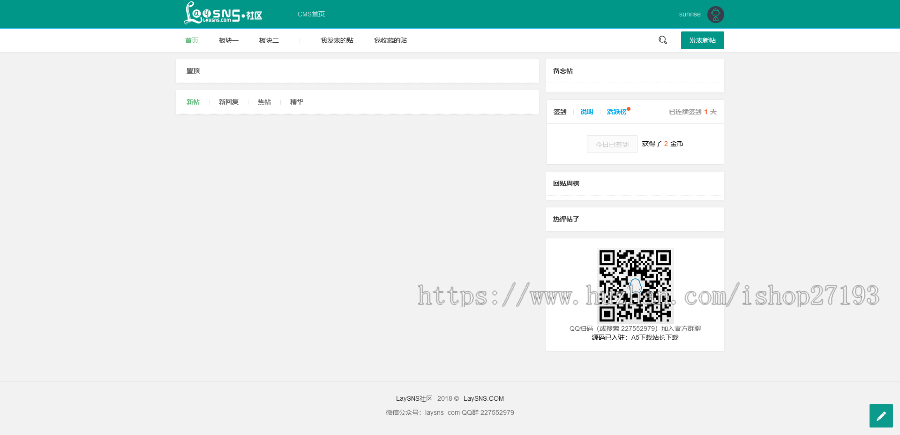Go to 我收藏的贴 page

(x=391, y=40)
